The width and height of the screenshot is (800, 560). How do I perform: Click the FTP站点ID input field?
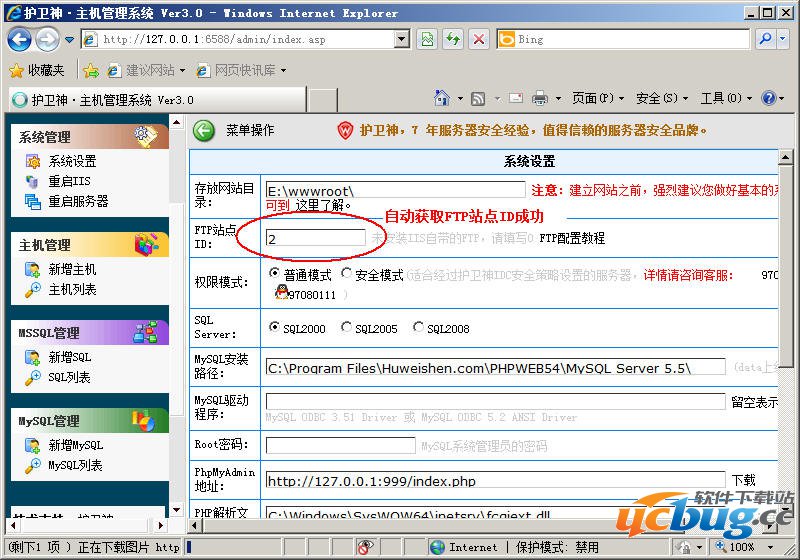[316, 238]
